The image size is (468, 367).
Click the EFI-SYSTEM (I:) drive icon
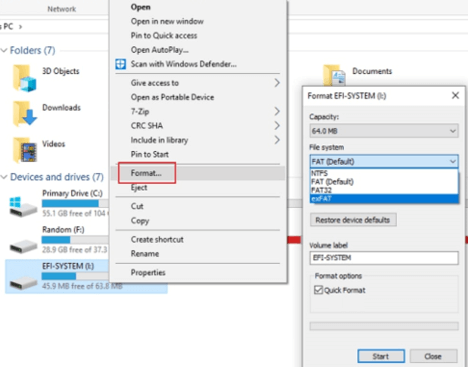(x=23, y=283)
